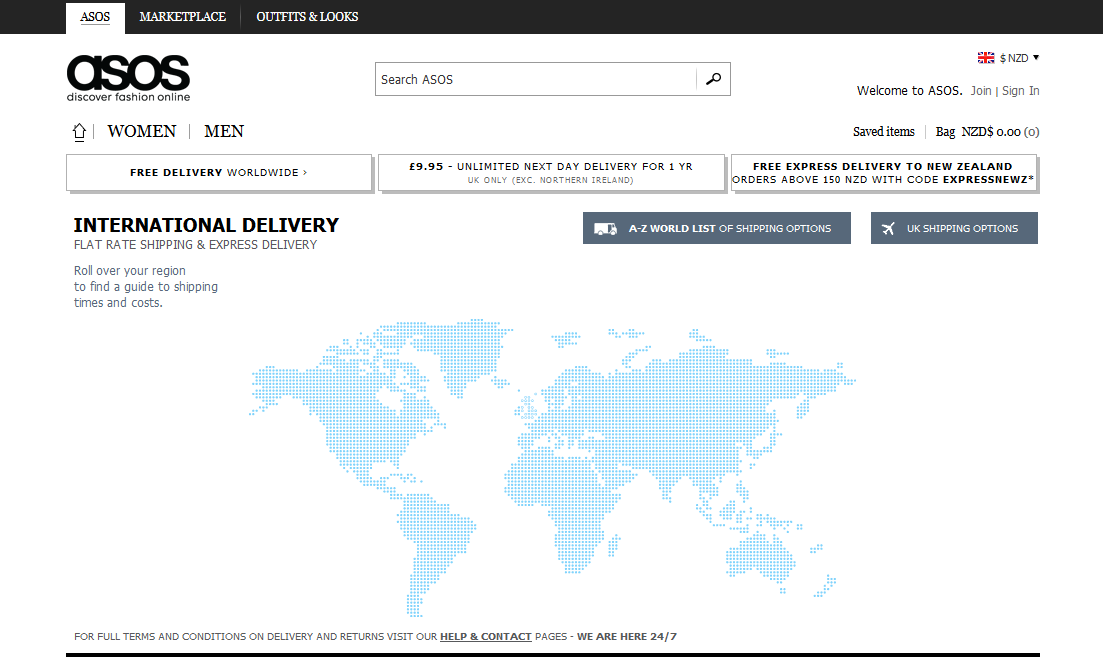Click the Sign In link
The image size is (1103, 667).
[x=1020, y=91]
